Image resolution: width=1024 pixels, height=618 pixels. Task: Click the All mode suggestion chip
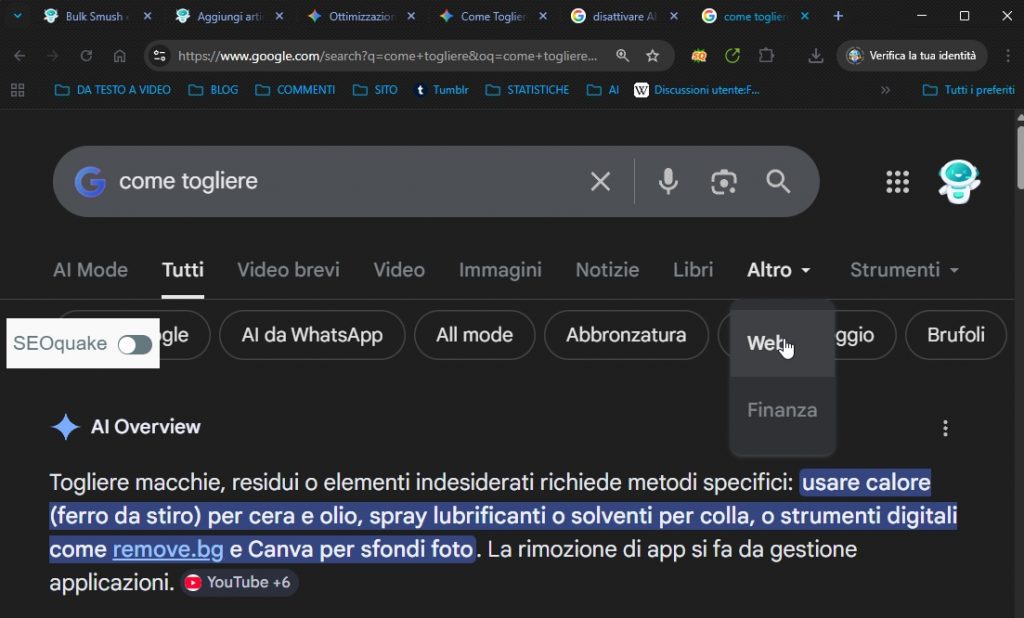point(474,335)
